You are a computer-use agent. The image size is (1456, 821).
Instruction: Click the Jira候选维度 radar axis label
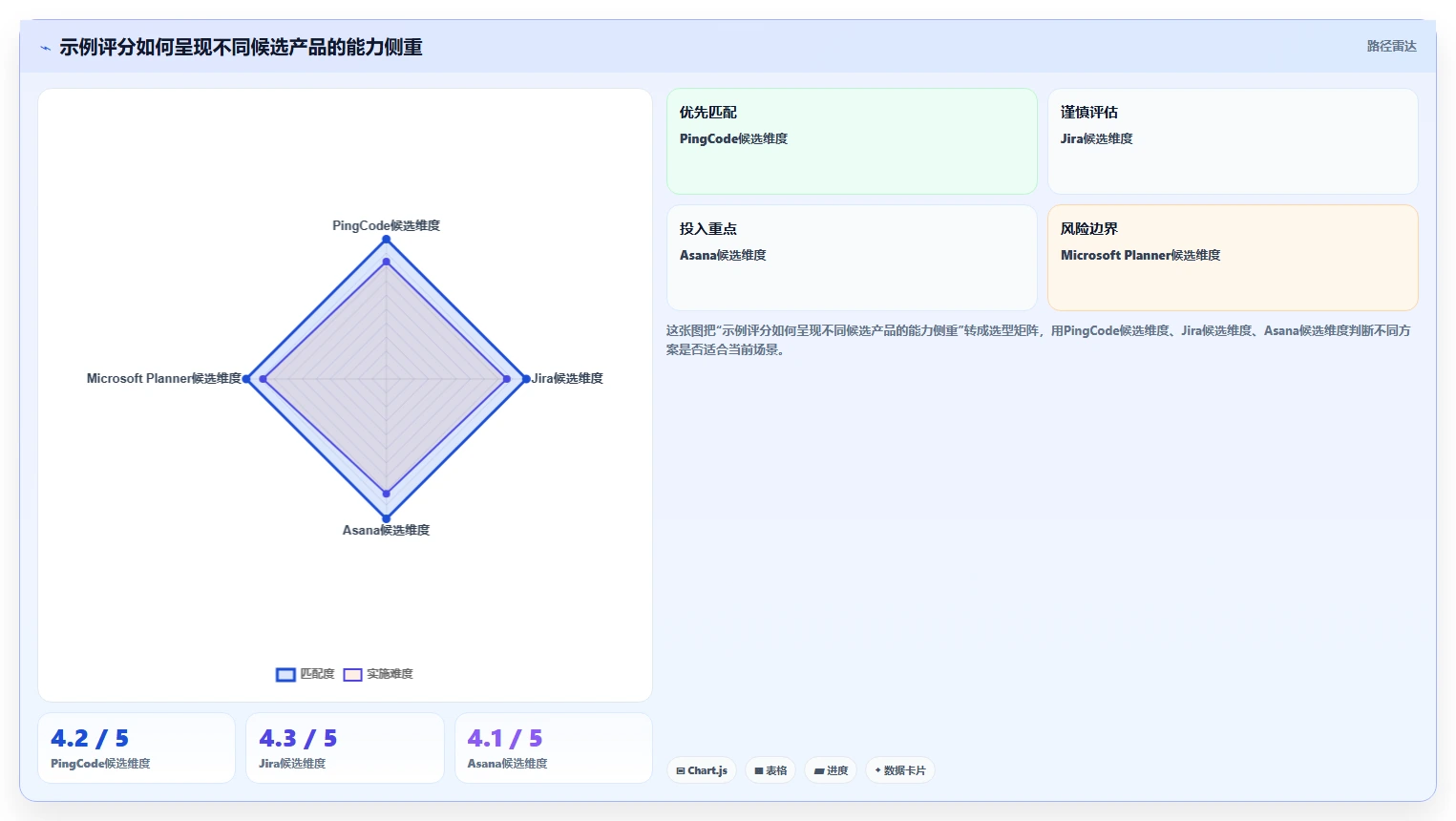pyautogui.click(x=567, y=378)
